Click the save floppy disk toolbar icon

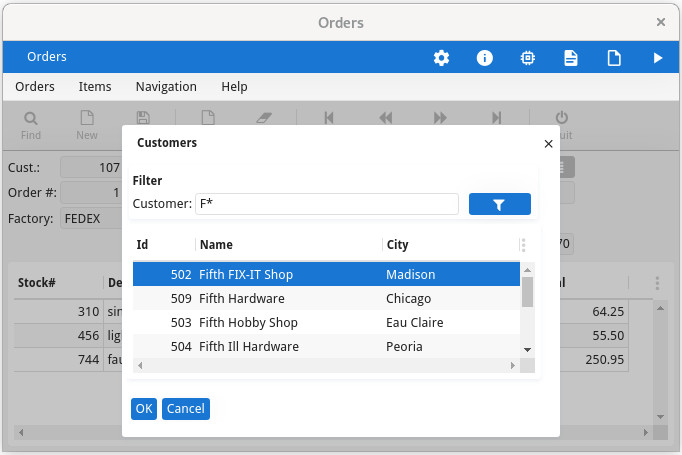point(143,117)
